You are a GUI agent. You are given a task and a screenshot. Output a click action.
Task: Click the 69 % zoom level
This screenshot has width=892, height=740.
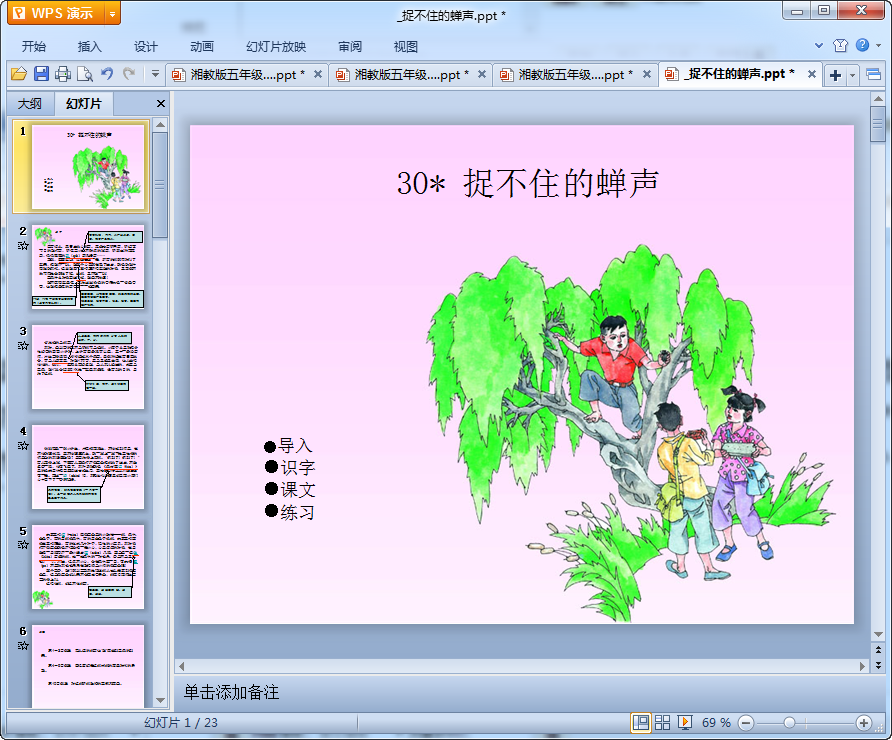pos(716,723)
